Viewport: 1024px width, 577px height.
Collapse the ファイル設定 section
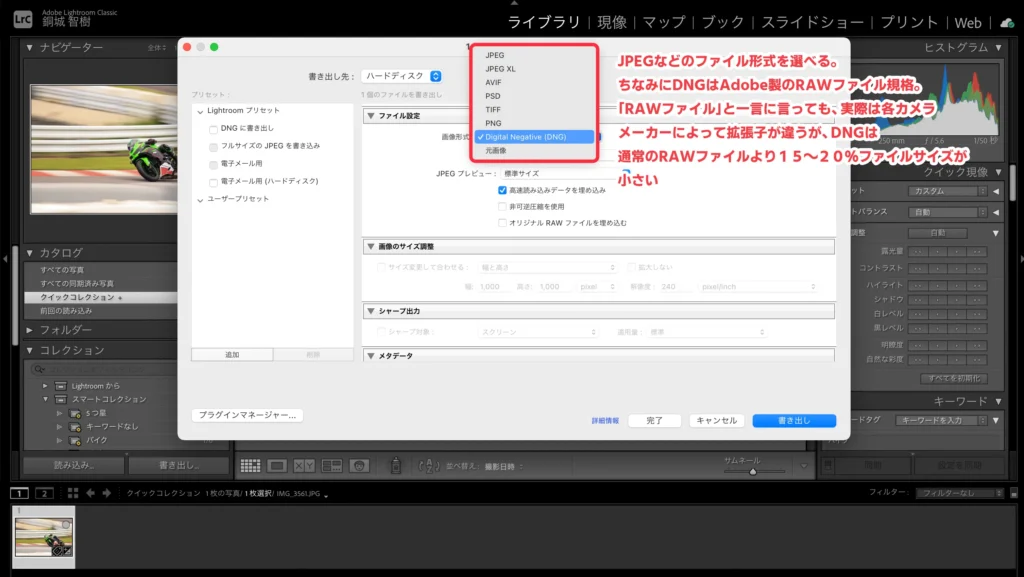[371, 116]
